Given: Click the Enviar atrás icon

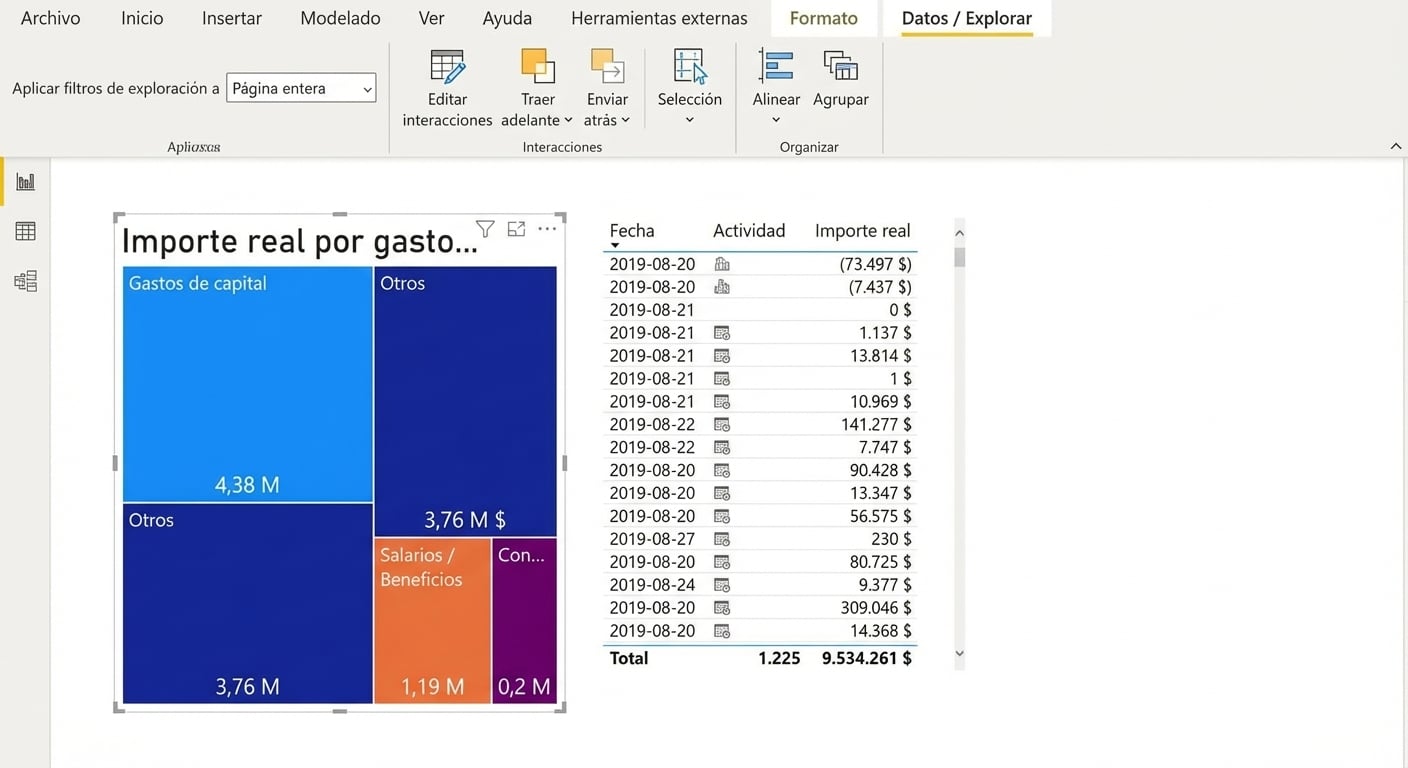Looking at the screenshot, I should 607,66.
